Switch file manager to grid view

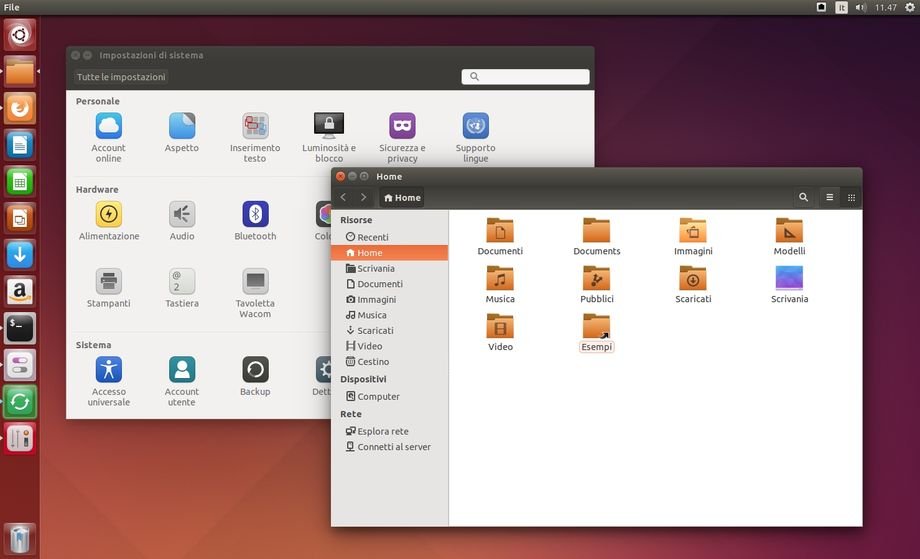tap(851, 198)
